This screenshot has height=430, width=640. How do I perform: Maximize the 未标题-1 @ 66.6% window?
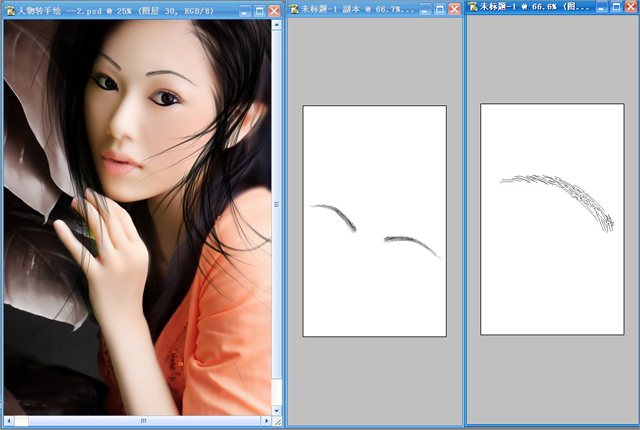[x=616, y=7]
